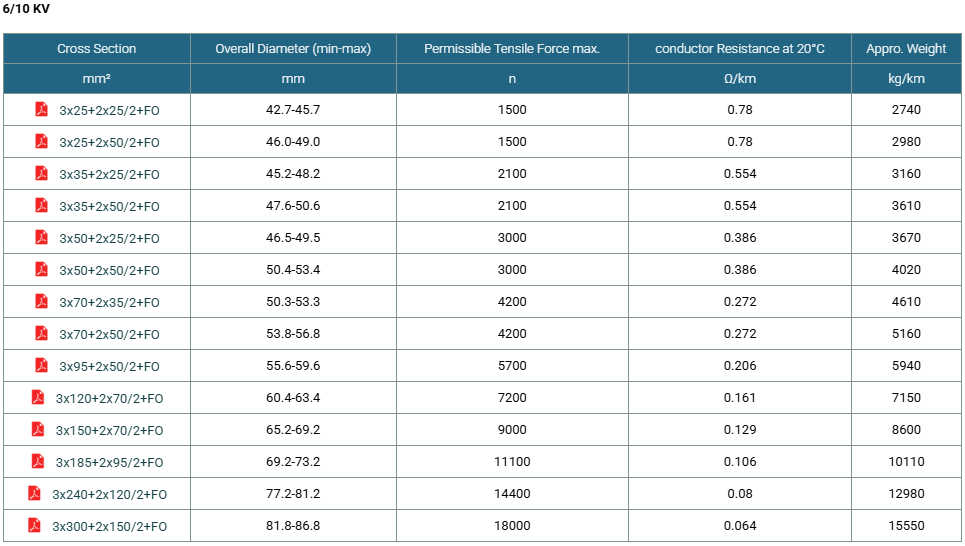Screen dimensions: 965x546
Task: Click the Cross Section column header
Action: [x=97, y=49]
